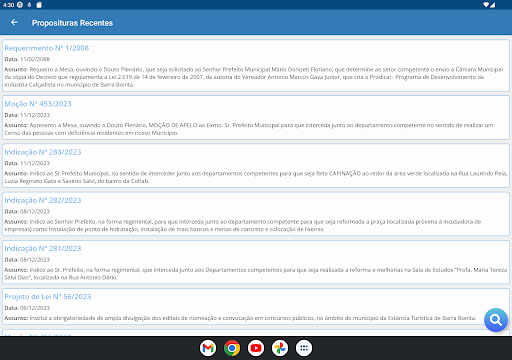Select Indicação 283 date 11/12/2023

click(35, 163)
